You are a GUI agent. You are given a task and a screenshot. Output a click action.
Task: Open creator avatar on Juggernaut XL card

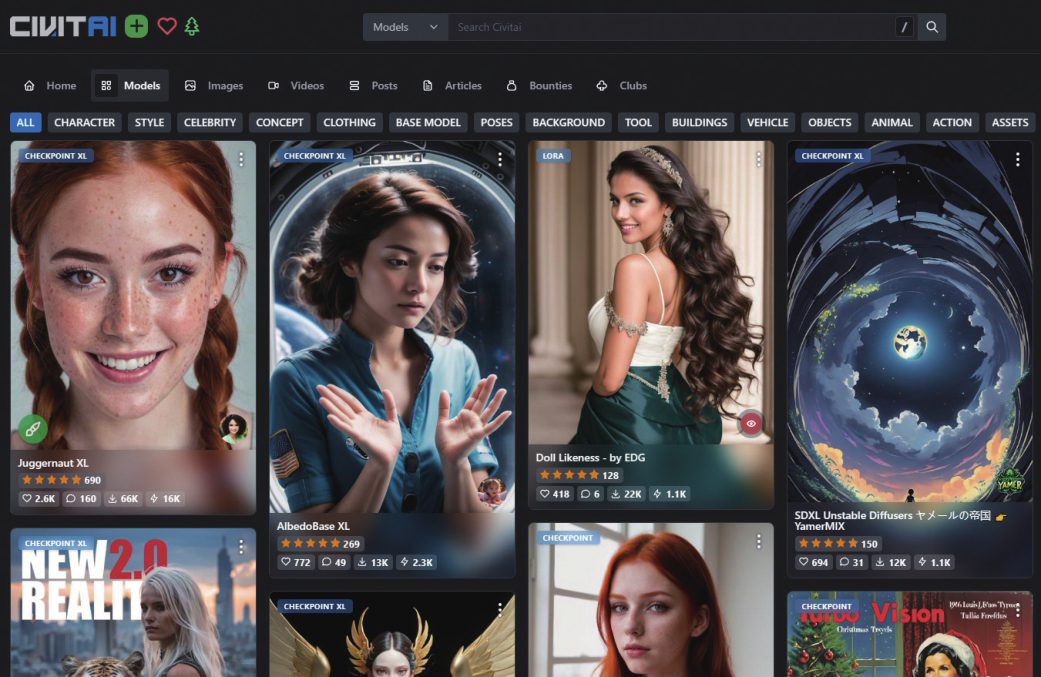pyautogui.click(x=234, y=428)
